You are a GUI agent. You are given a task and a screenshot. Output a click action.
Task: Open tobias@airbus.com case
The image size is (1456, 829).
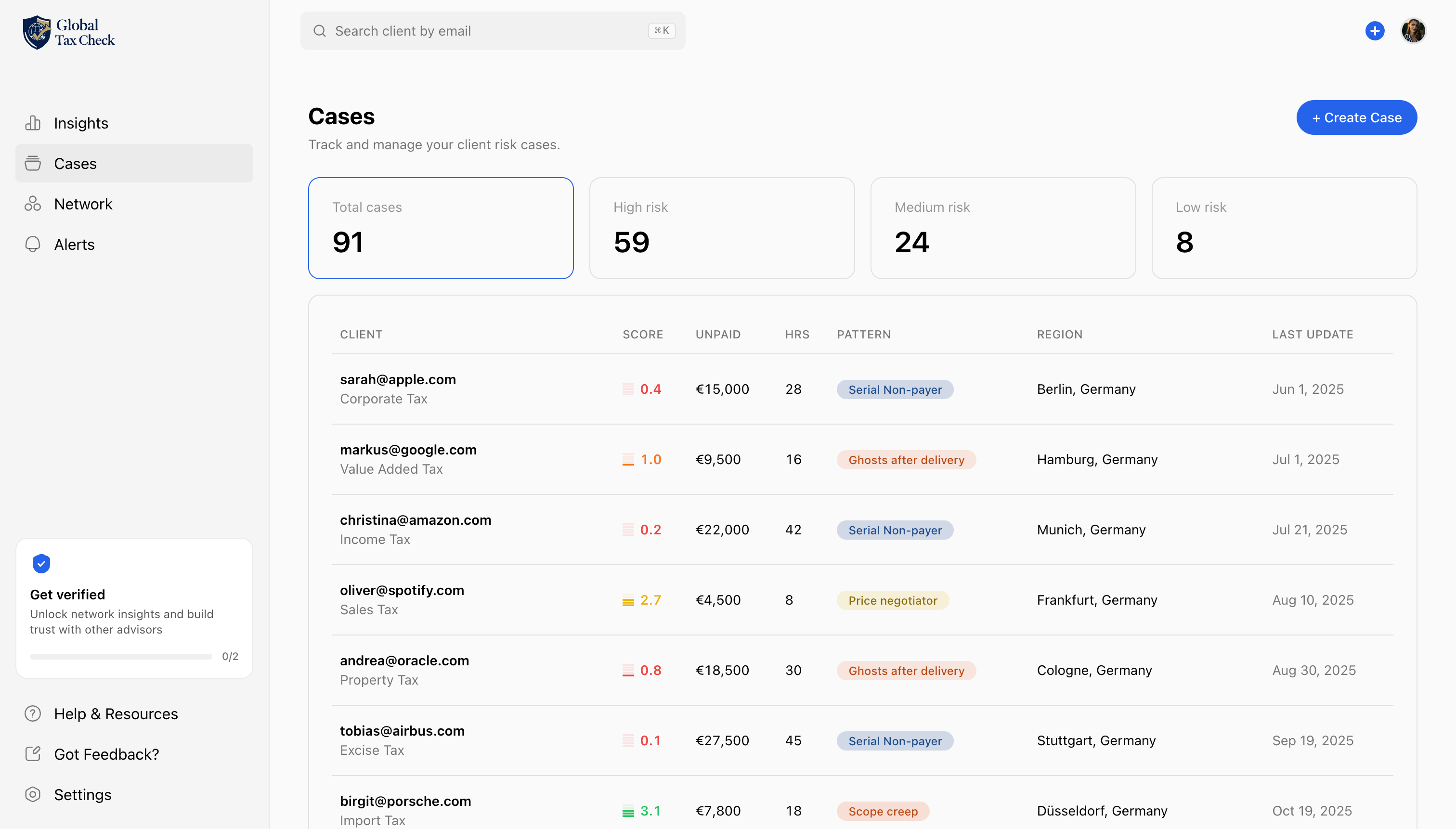(x=863, y=740)
